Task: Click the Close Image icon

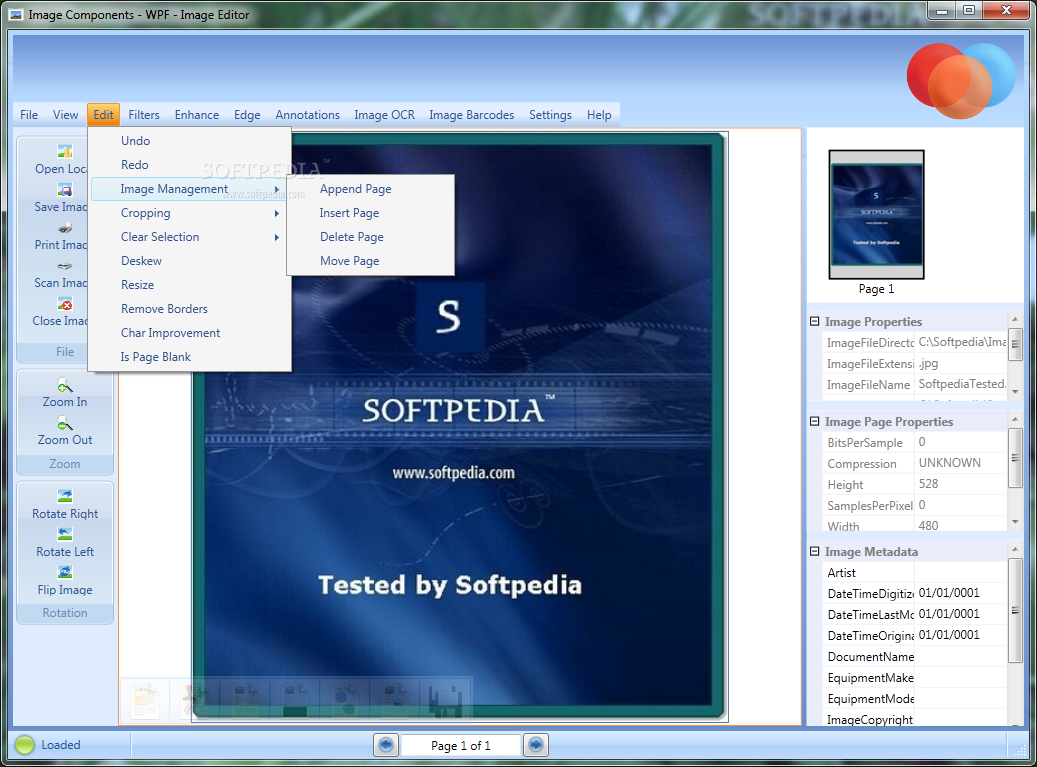Action: click(64, 304)
